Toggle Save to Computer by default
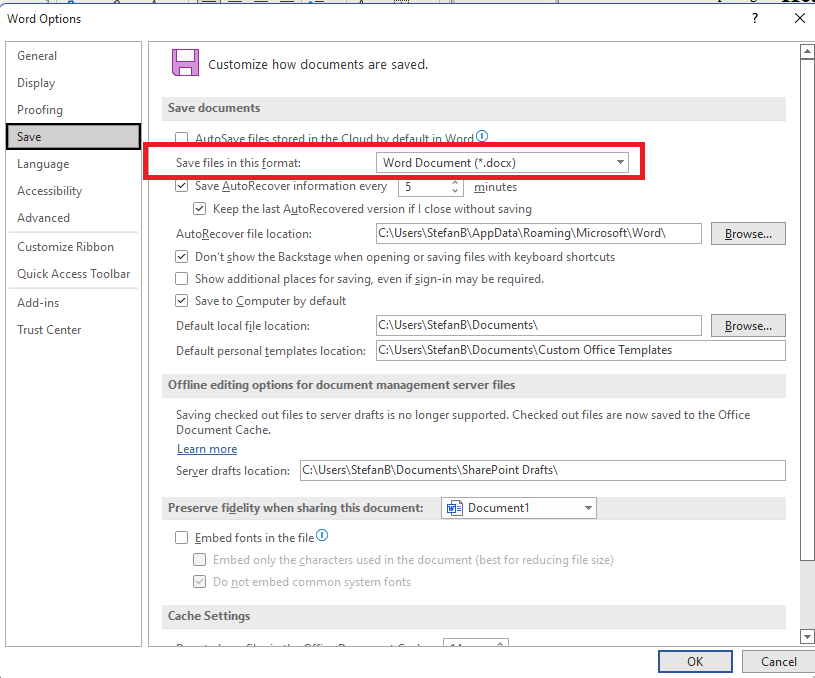 [x=181, y=301]
